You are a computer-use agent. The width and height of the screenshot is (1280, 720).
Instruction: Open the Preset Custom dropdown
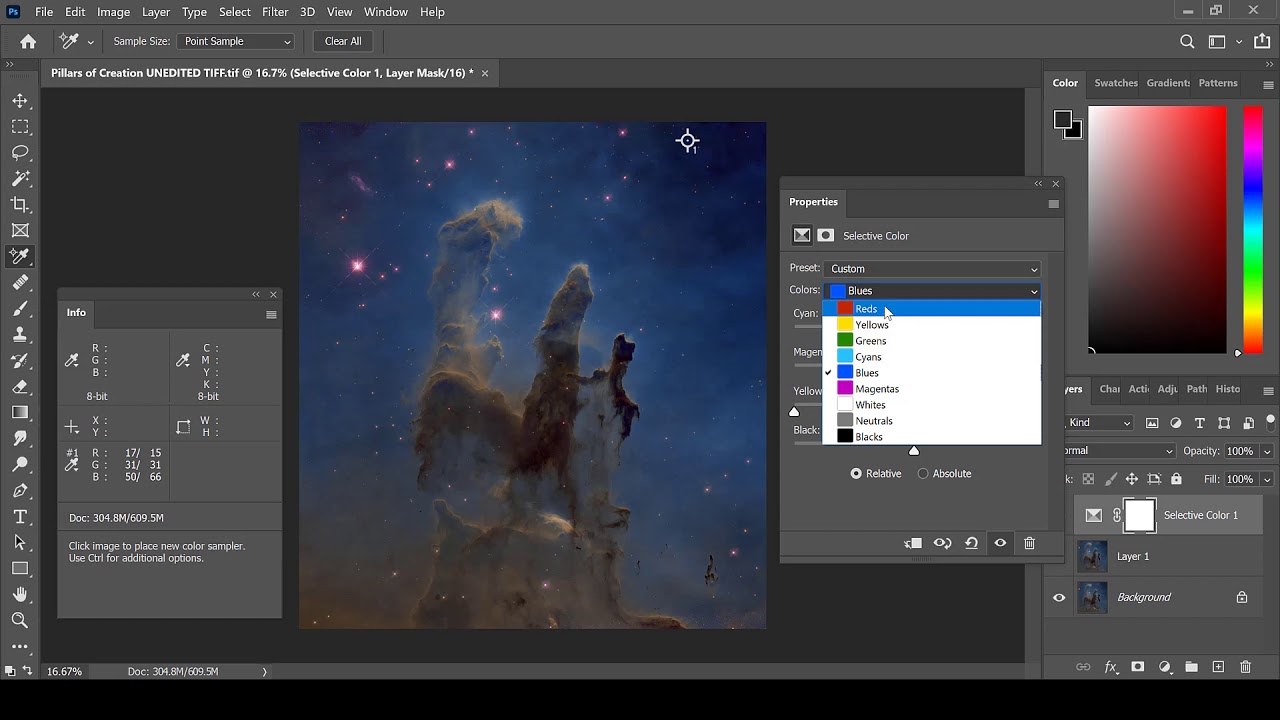tap(933, 269)
